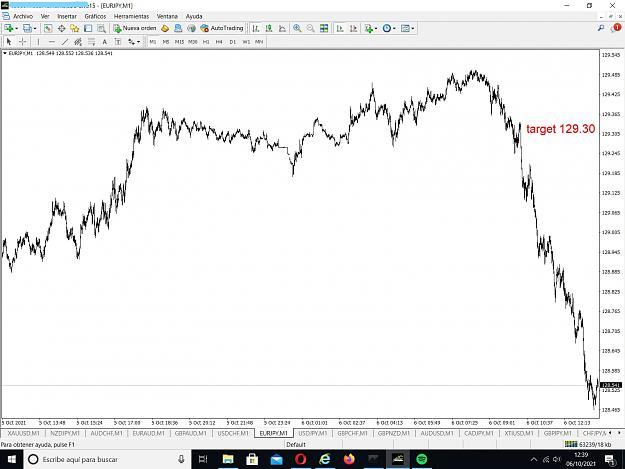The image size is (625, 469).
Task: Click the search magnifier in toolbar
Action: 601,28
